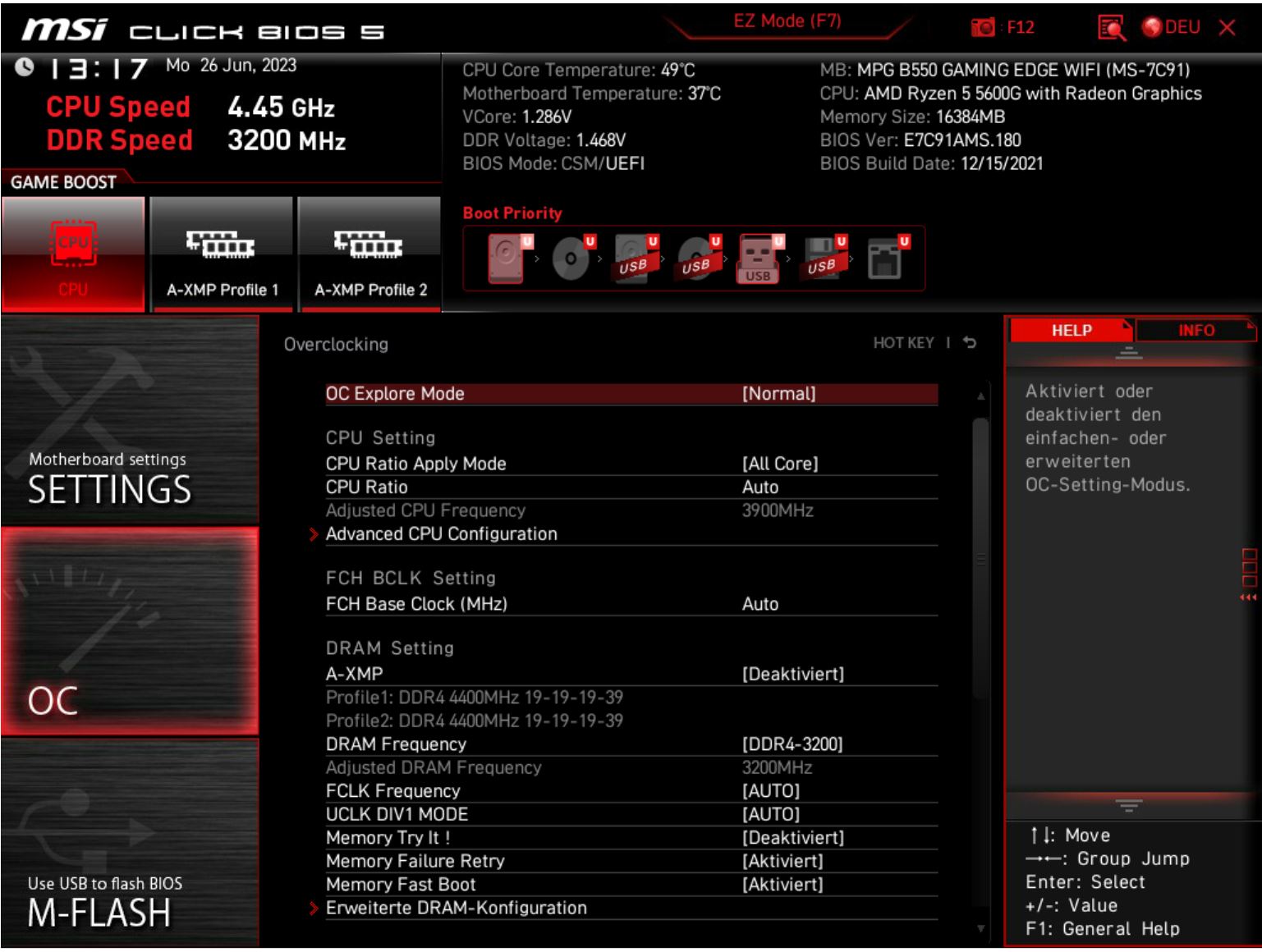Click the CPU Speed 4.45 GHz readout
The width and height of the screenshot is (1262, 952).
190,108
